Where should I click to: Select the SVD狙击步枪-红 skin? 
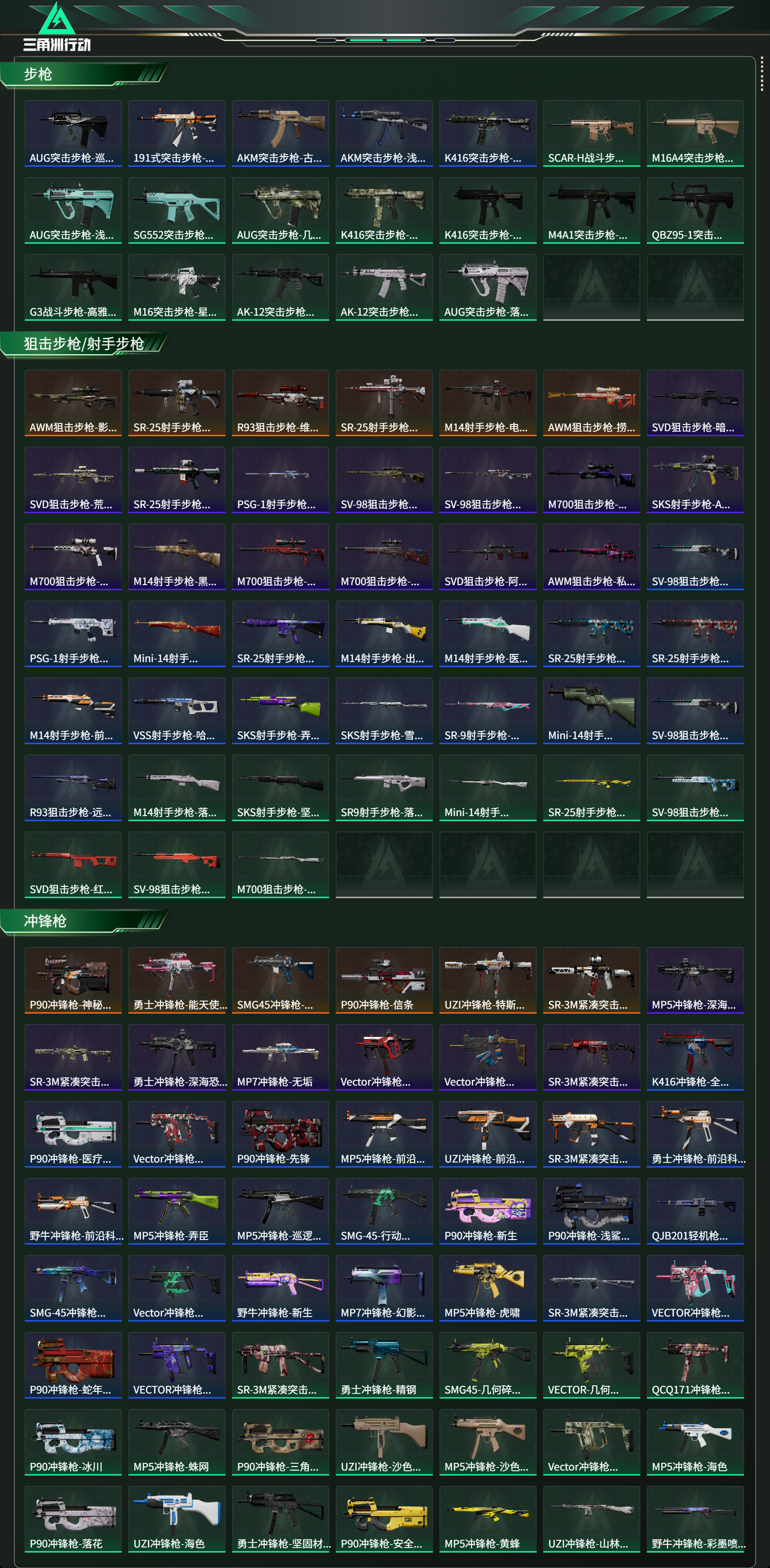pyautogui.click(x=73, y=865)
